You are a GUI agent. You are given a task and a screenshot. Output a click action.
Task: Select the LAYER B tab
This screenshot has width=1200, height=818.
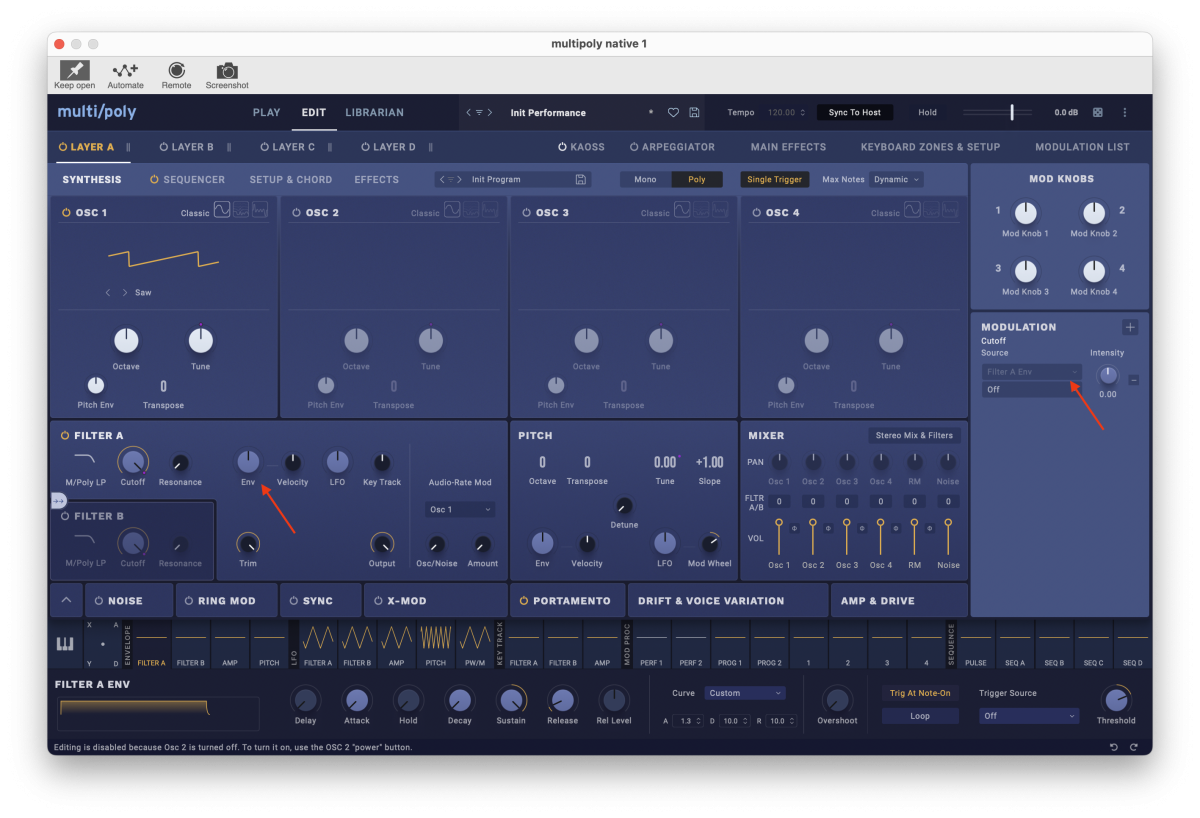coord(192,147)
